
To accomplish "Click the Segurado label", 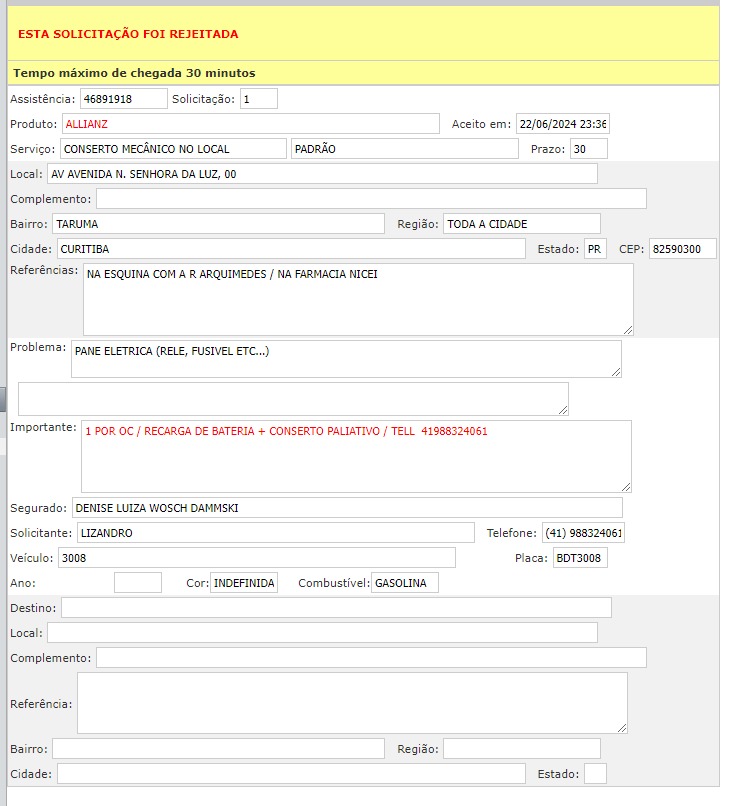I will 39,508.
